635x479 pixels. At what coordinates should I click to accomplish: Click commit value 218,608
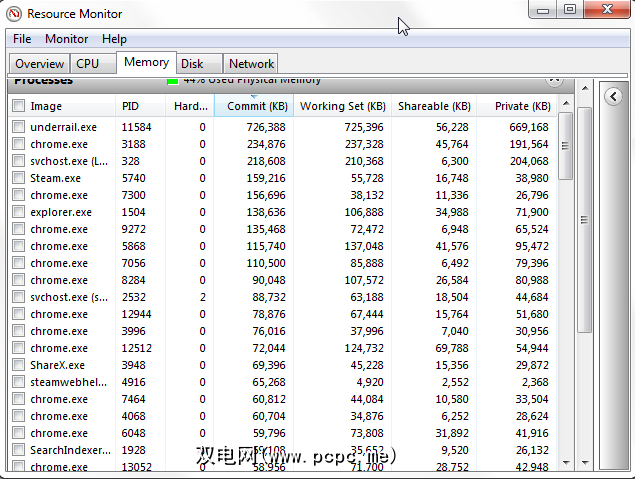[266, 161]
